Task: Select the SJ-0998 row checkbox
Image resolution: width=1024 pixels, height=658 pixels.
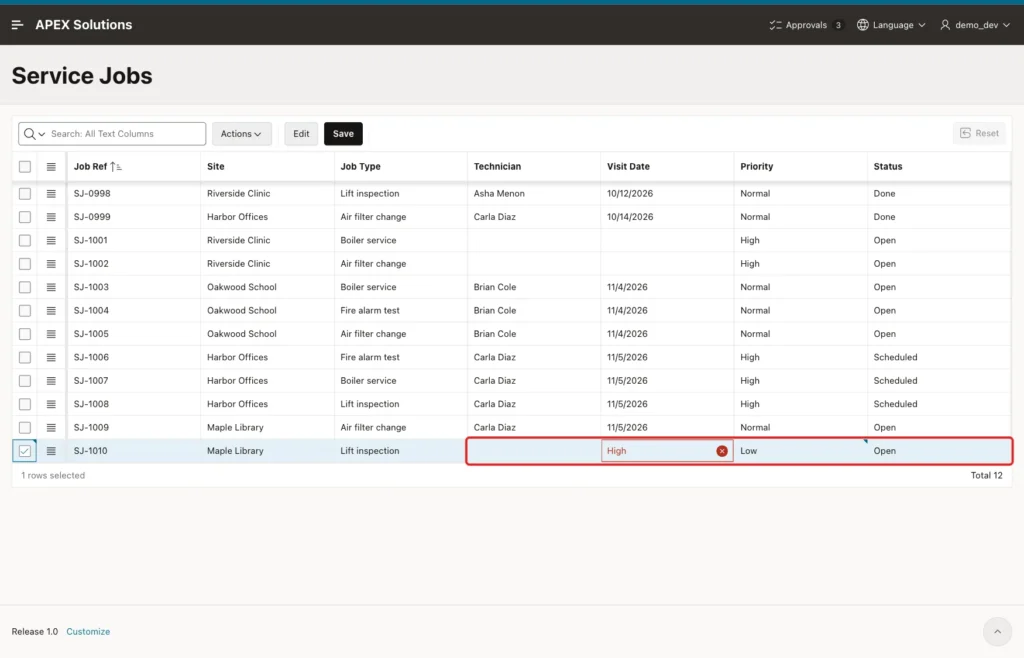Action: pos(25,194)
